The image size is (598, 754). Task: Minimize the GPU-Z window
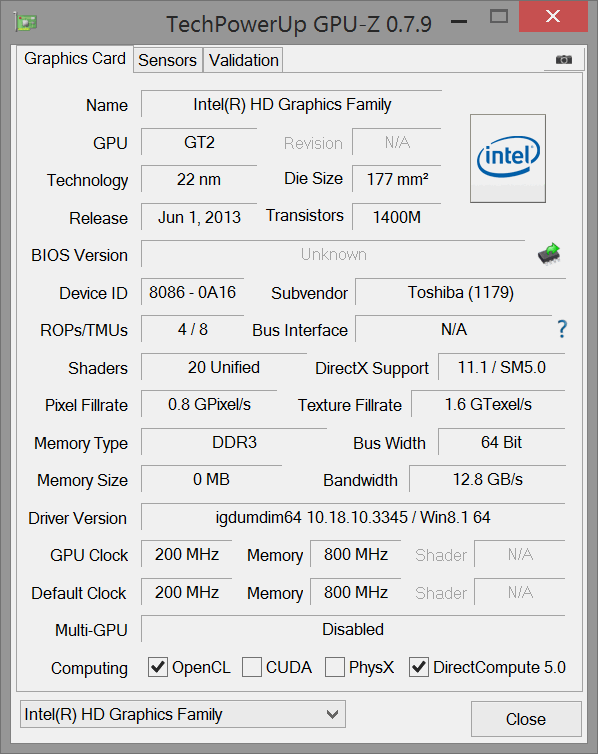[x=459, y=22]
